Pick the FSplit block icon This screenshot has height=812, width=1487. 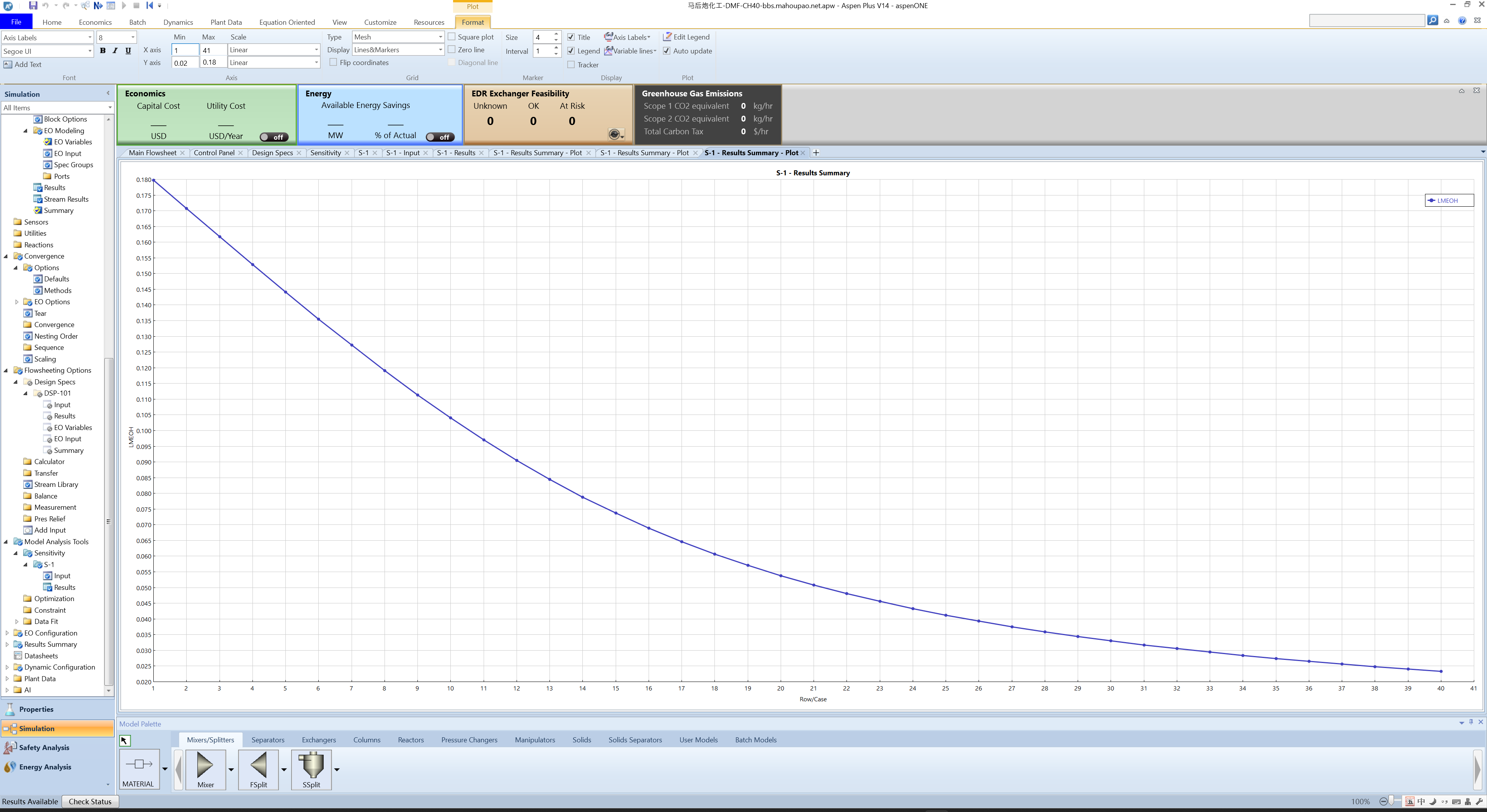[x=258, y=769]
